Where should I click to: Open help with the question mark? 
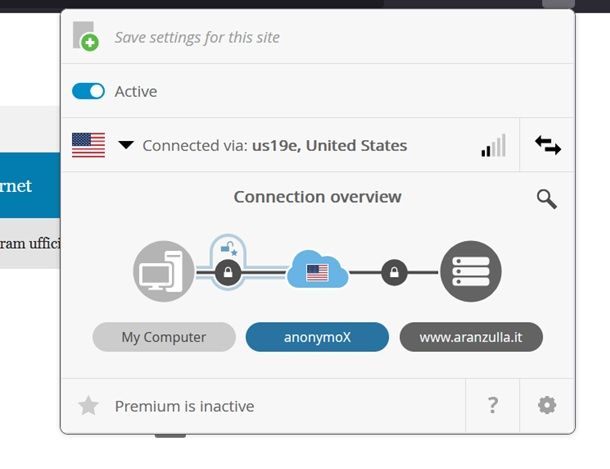493,405
